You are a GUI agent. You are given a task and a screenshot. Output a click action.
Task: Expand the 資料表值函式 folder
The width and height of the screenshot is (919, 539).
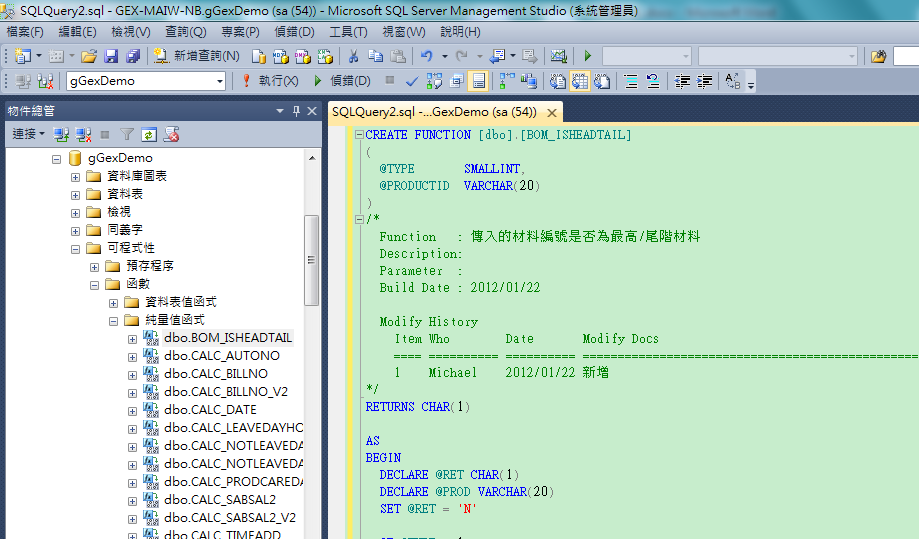114,303
